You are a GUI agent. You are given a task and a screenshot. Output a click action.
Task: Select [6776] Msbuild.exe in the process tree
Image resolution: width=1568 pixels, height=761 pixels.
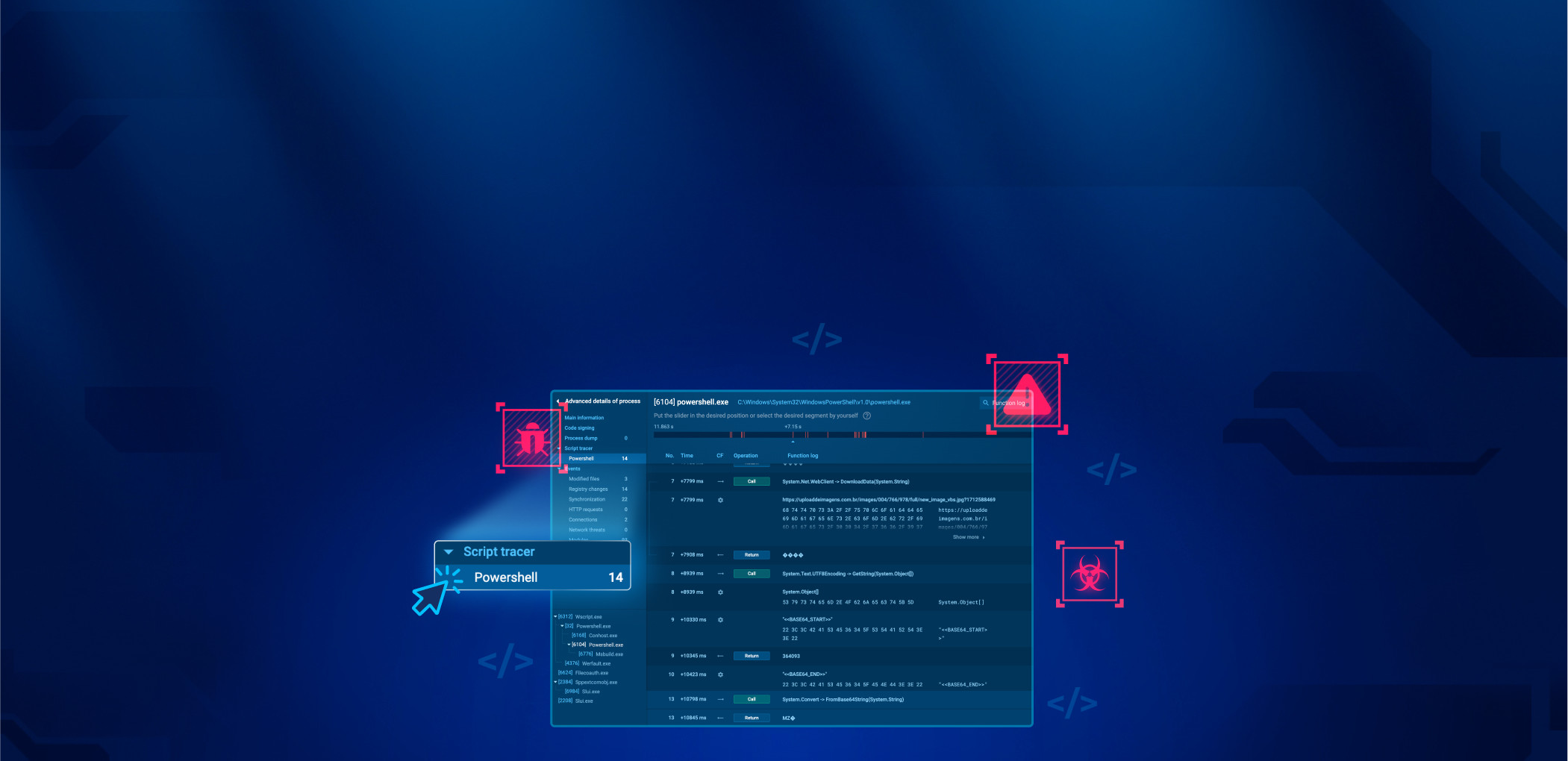click(601, 654)
